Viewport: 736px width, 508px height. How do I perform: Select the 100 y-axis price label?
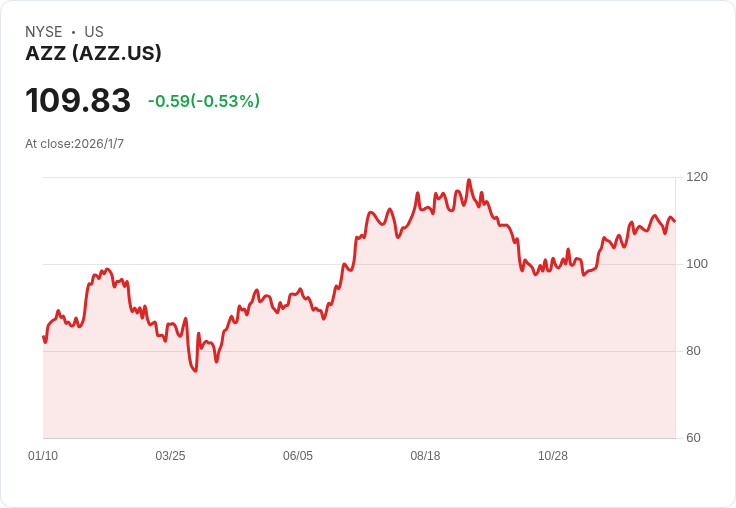click(x=697, y=264)
